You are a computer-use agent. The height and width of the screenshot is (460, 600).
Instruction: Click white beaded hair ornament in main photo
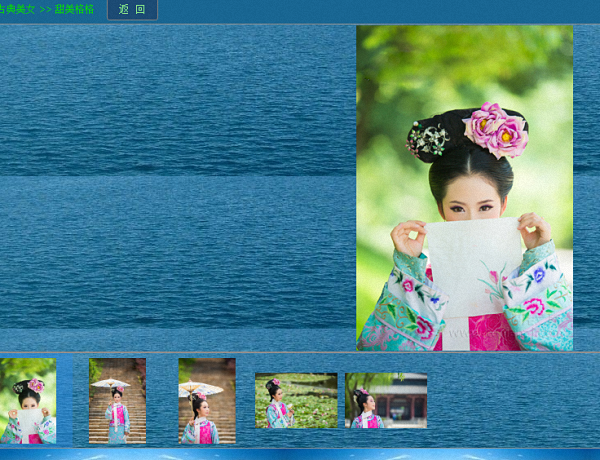coord(427,139)
